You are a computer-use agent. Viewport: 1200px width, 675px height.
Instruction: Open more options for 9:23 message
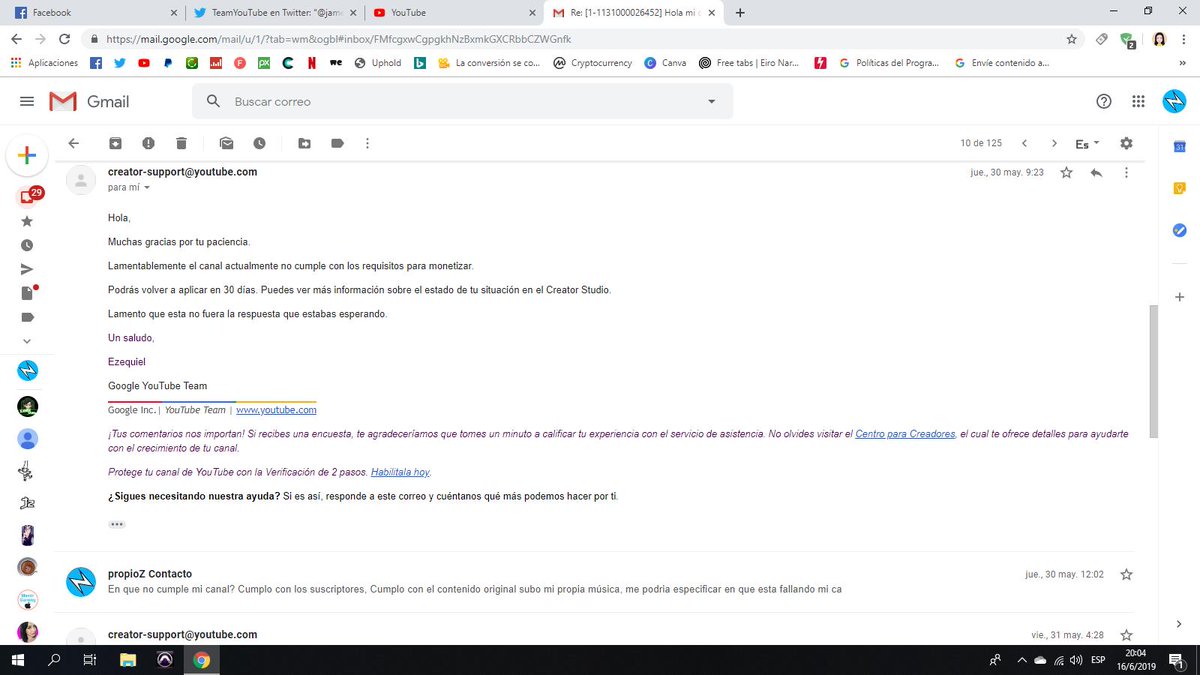[1126, 172]
